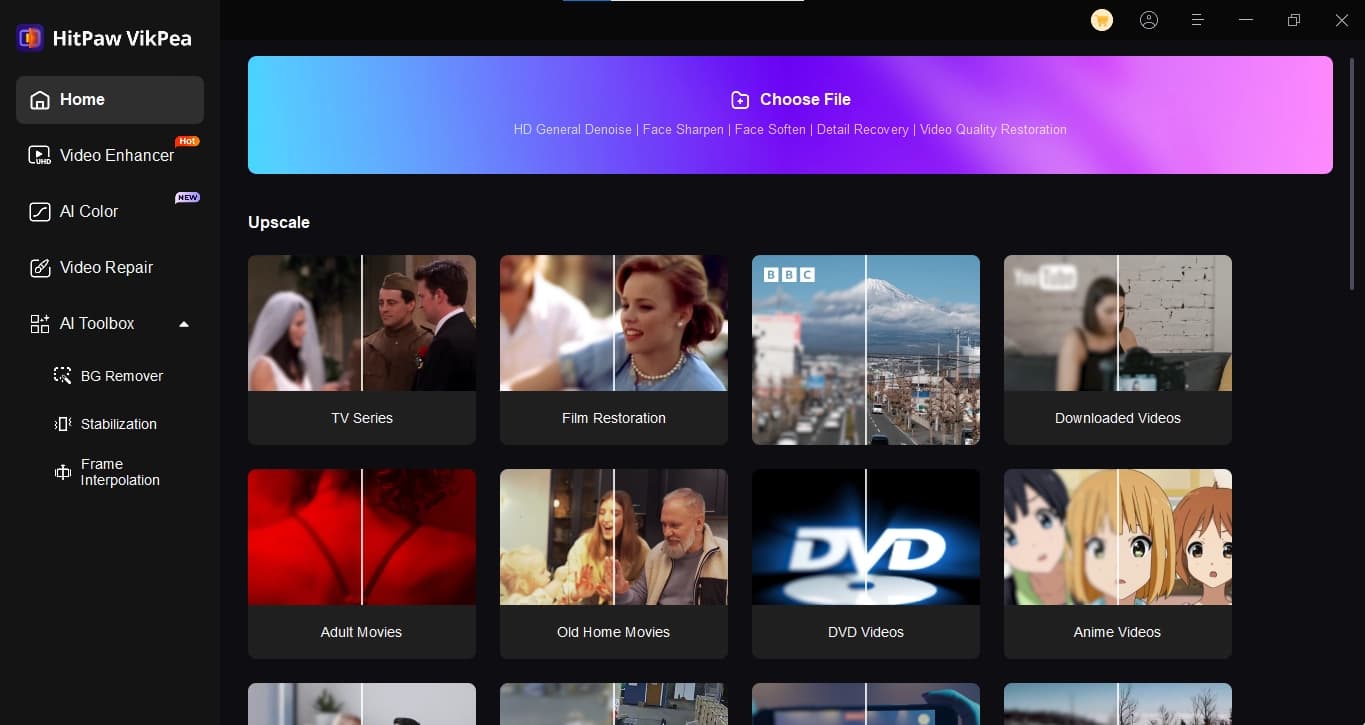The height and width of the screenshot is (725, 1365).
Task: Collapse the AI Toolbox section arrow
Action: pos(184,324)
